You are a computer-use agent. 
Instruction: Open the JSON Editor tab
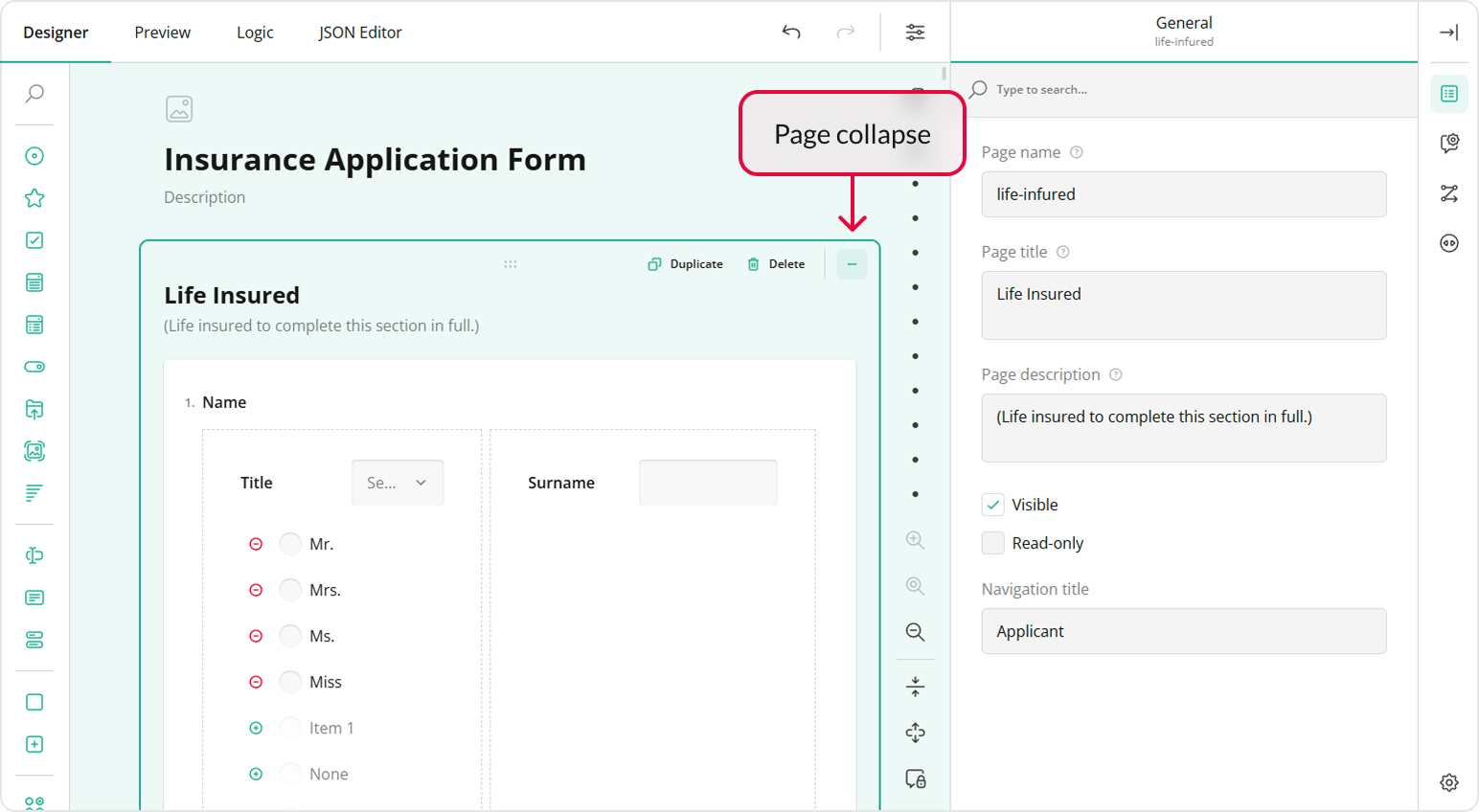359,33
